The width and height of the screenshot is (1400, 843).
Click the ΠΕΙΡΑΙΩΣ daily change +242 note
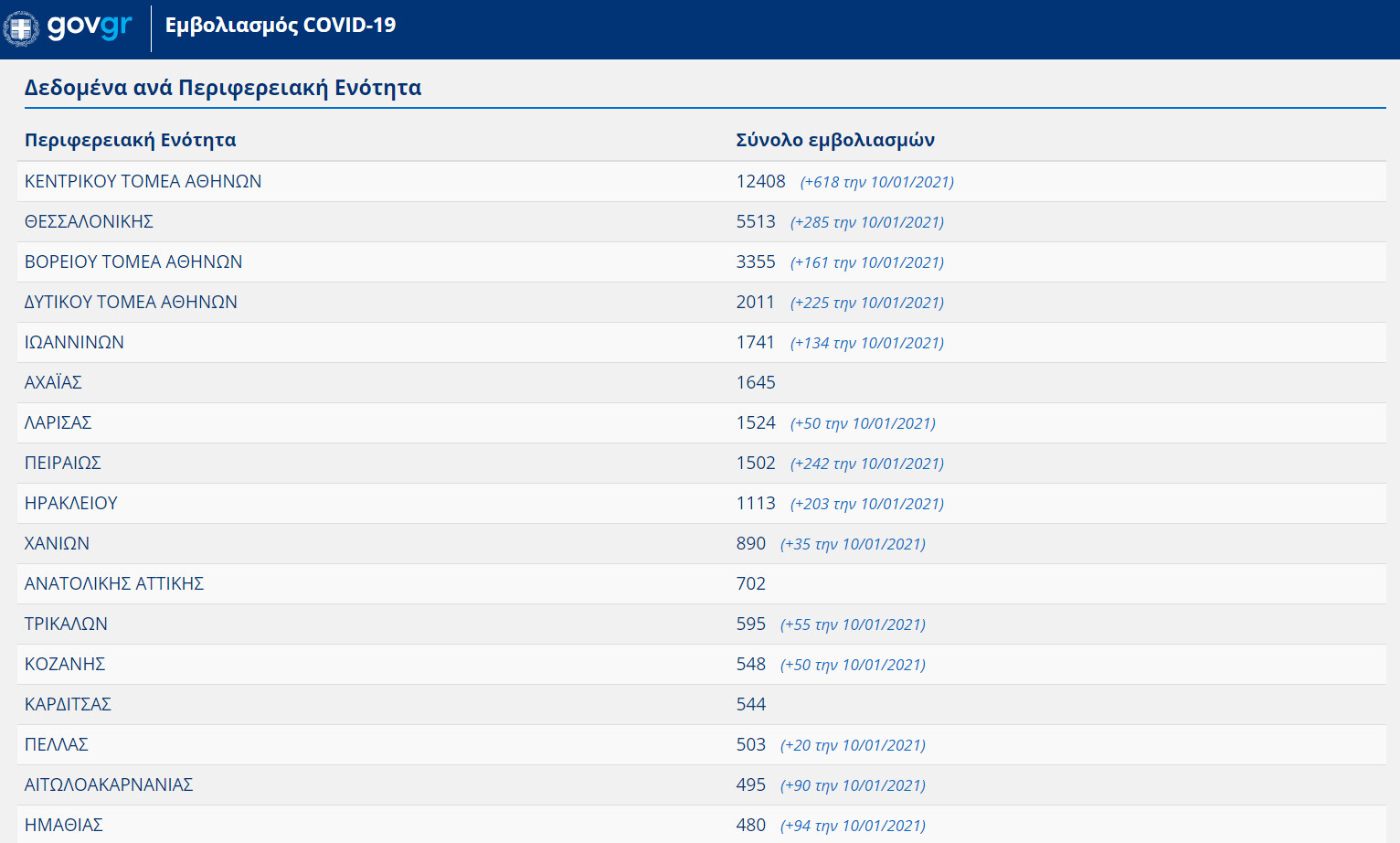click(x=866, y=464)
